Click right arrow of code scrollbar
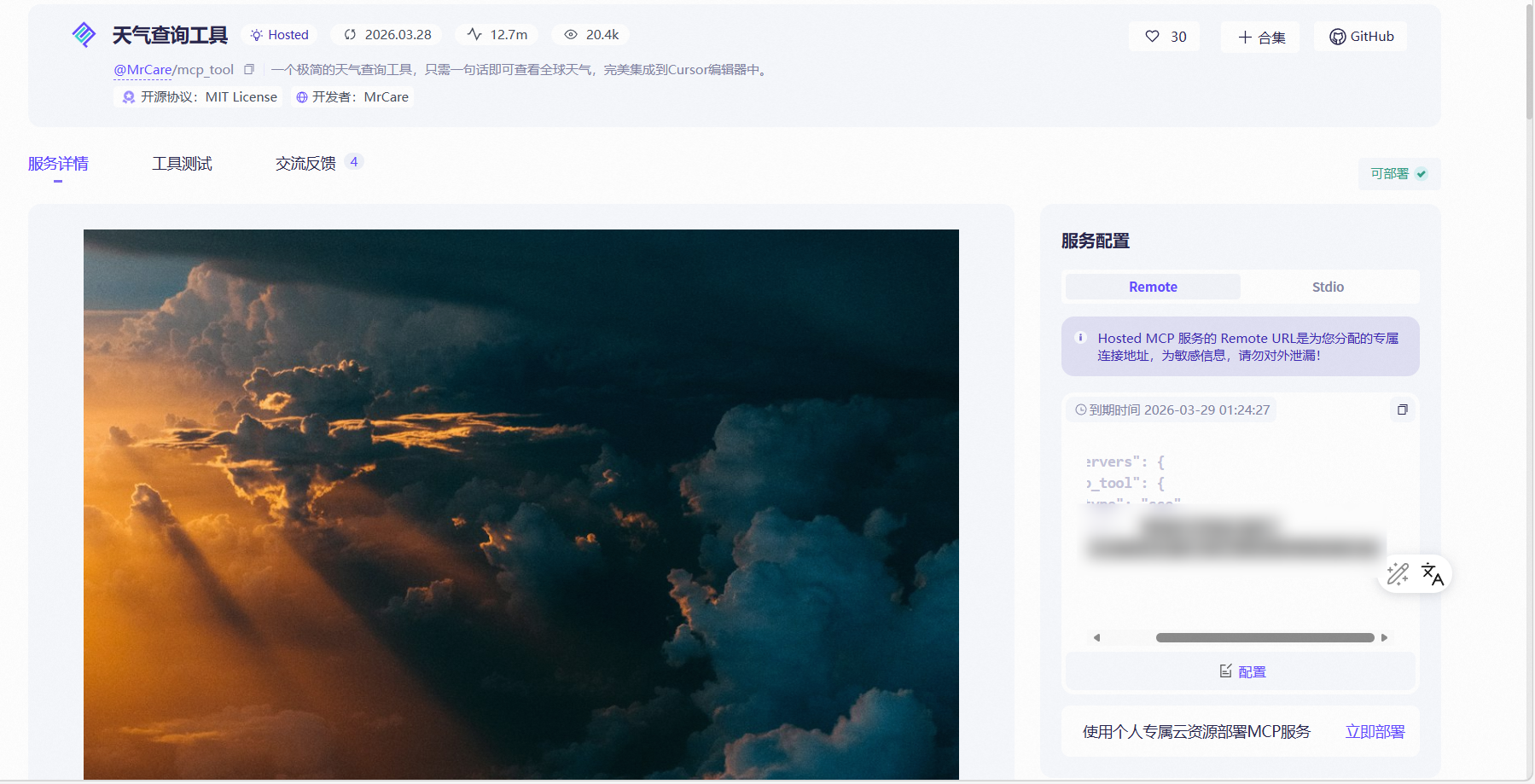1535x784 pixels. [x=1384, y=637]
